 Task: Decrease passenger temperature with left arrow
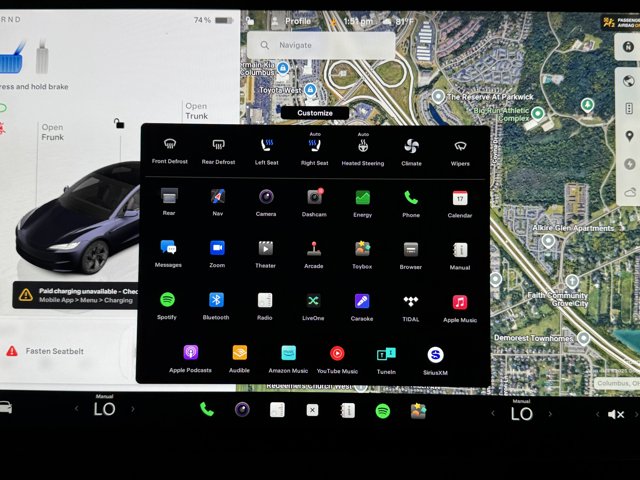click(493, 413)
